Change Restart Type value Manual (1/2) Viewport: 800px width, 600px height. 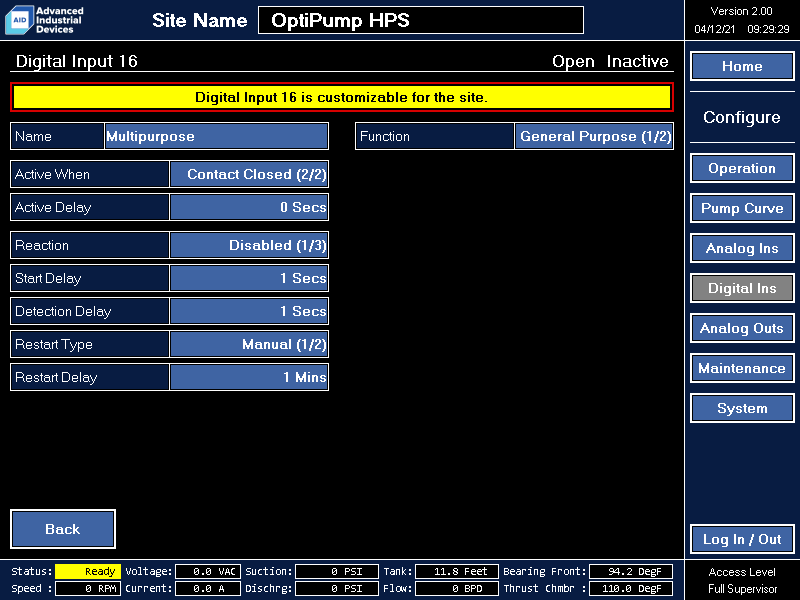[249, 344]
